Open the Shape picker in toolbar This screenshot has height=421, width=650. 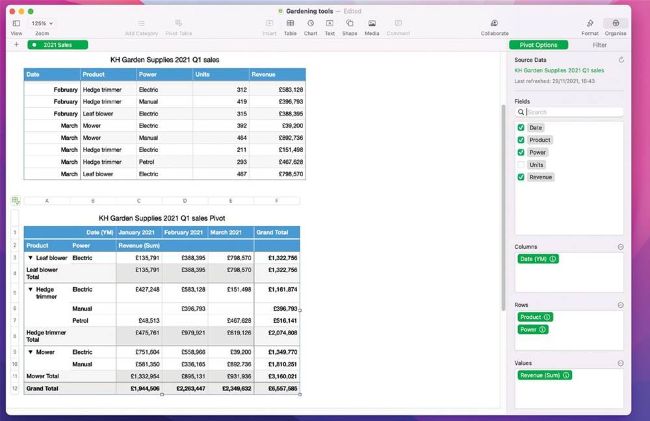click(x=349, y=24)
